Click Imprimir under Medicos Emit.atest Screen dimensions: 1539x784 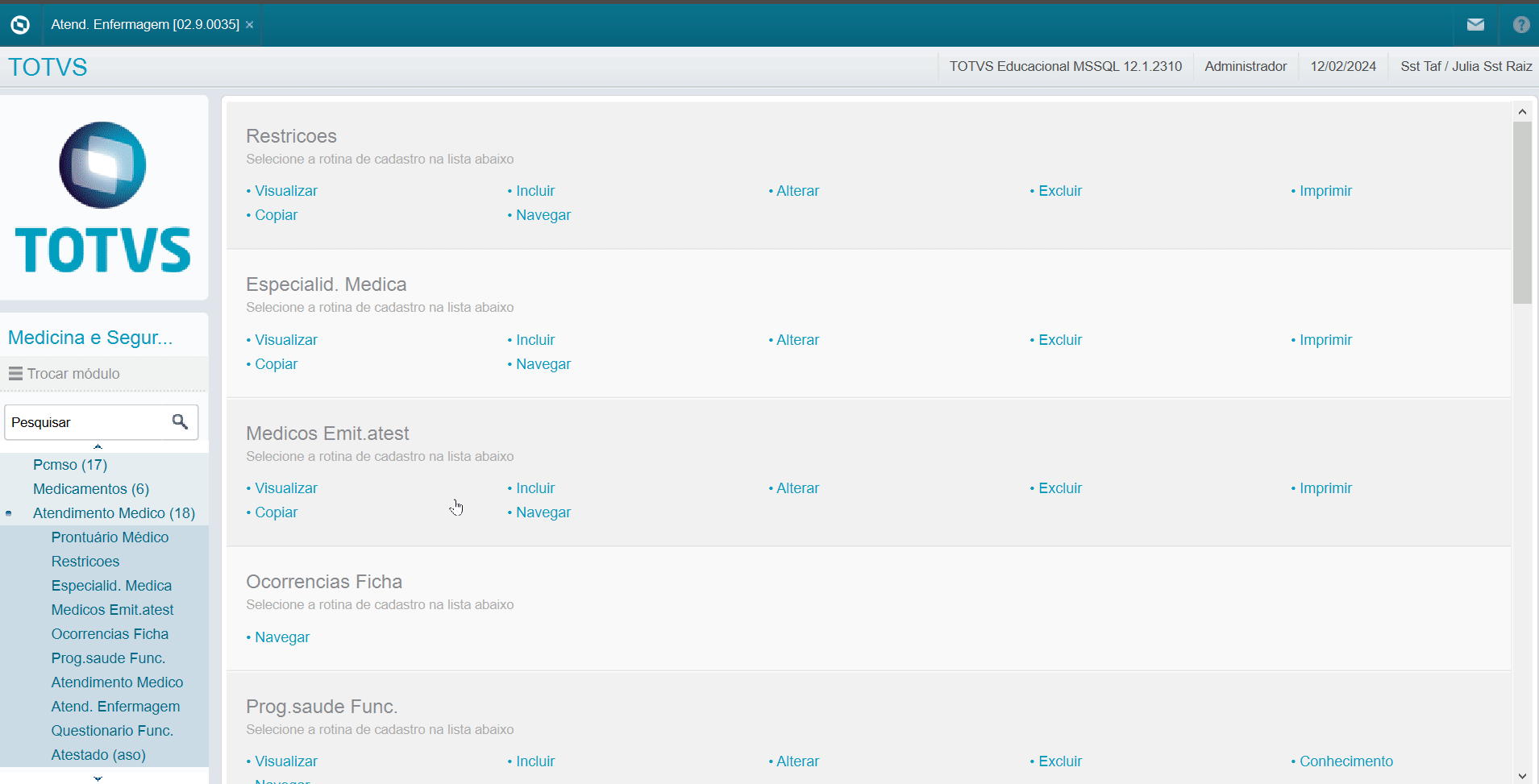pos(1325,488)
